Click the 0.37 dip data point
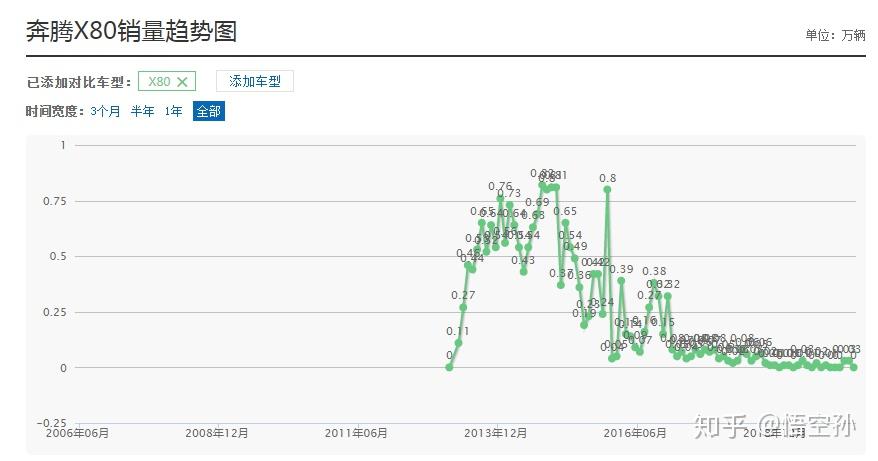 click(x=561, y=285)
